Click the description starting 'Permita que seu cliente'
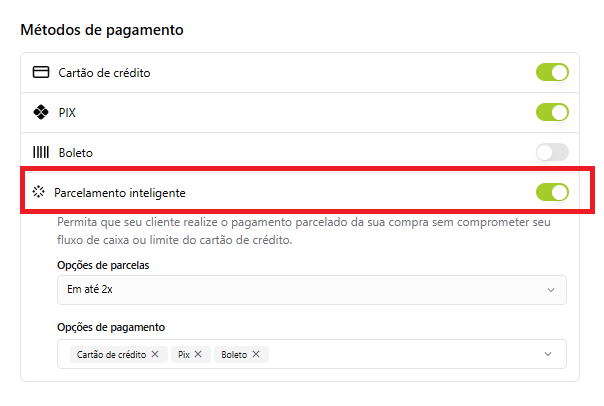 point(304,231)
